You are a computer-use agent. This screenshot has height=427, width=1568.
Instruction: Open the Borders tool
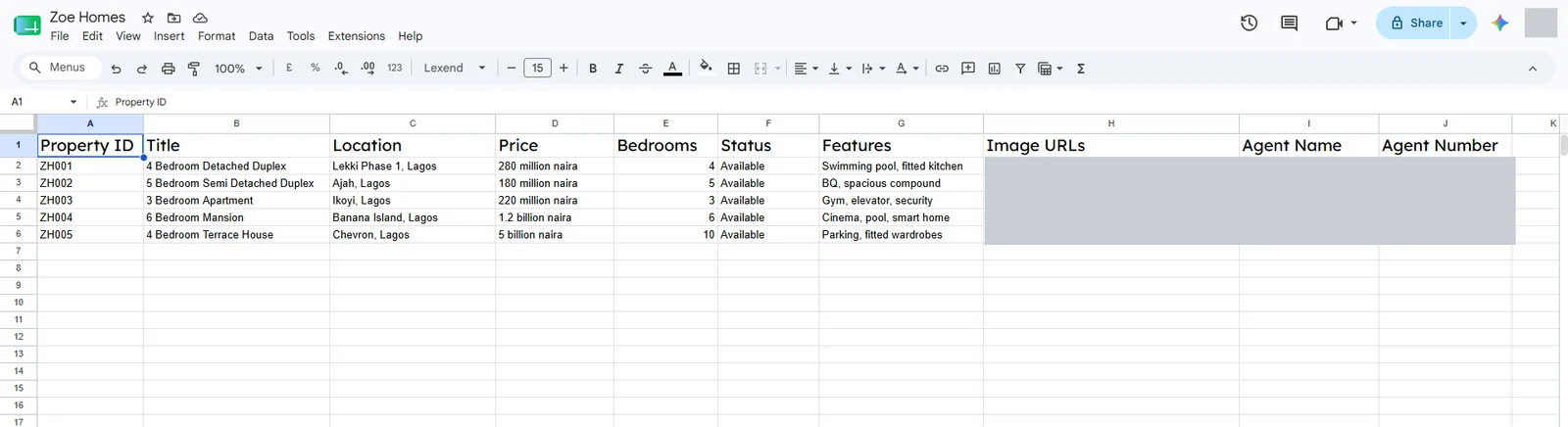pos(733,69)
